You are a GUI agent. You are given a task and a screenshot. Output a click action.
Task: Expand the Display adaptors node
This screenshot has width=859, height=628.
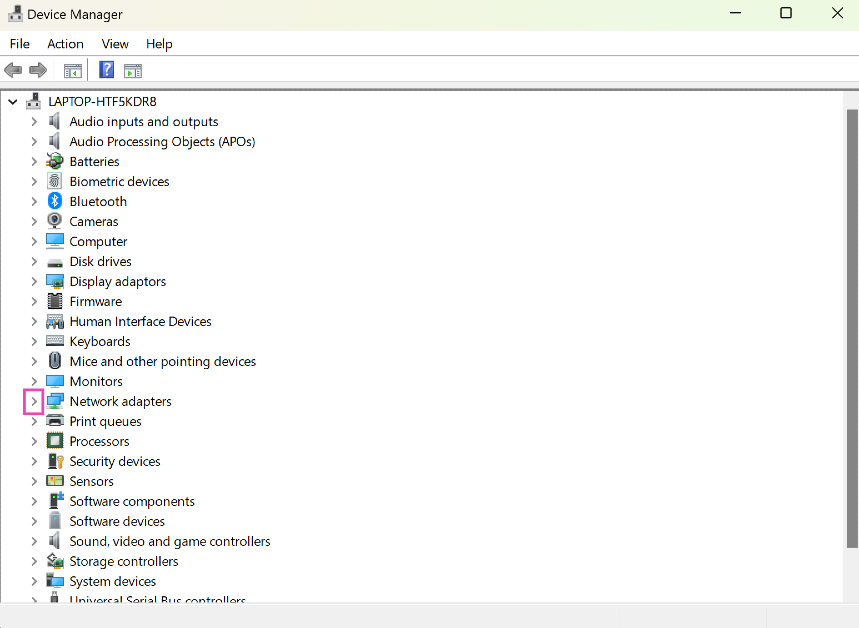[x=33, y=281]
